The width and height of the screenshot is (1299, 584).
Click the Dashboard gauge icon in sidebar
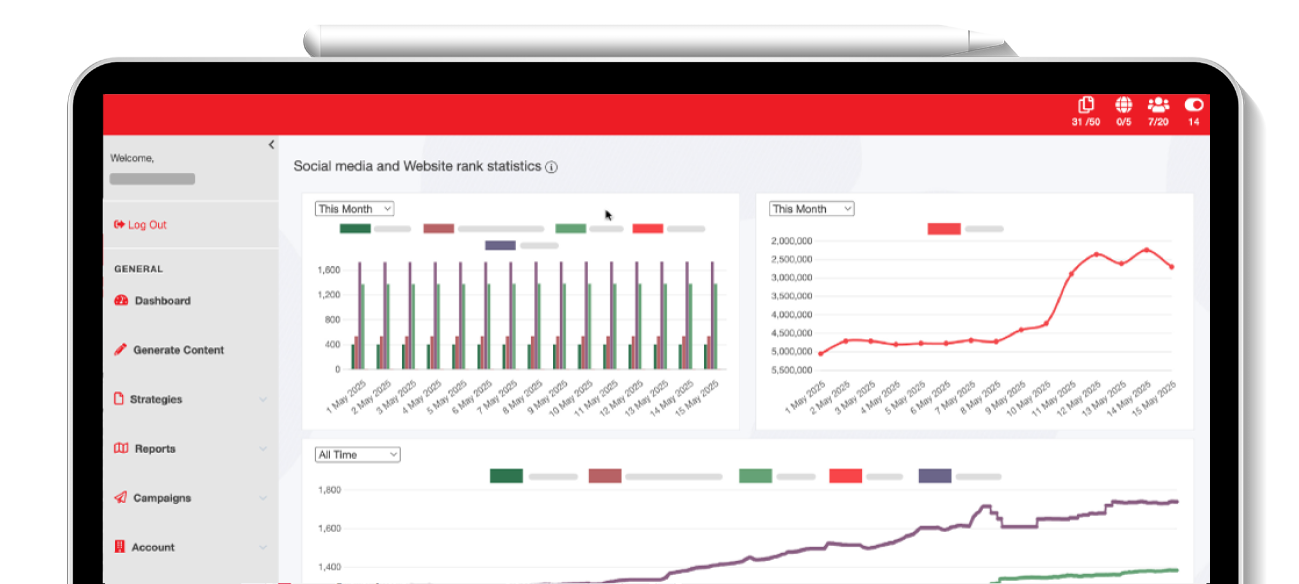point(122,301)
